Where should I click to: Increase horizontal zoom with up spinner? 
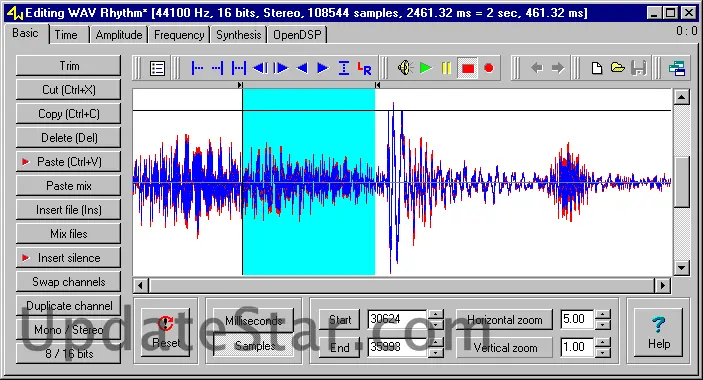tap(603, 314)
